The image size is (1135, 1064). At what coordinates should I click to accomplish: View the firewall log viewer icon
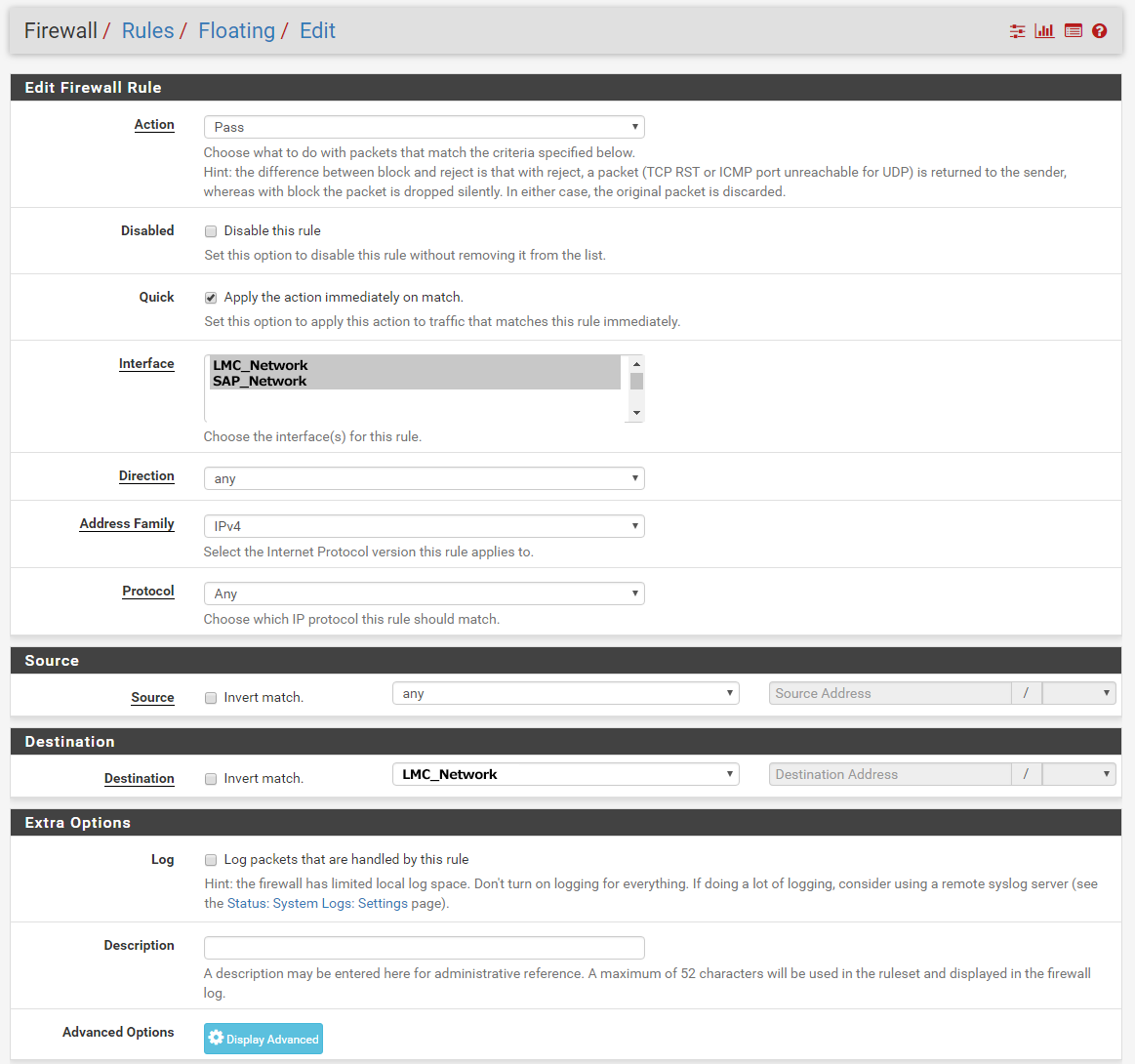[1073, 30]
